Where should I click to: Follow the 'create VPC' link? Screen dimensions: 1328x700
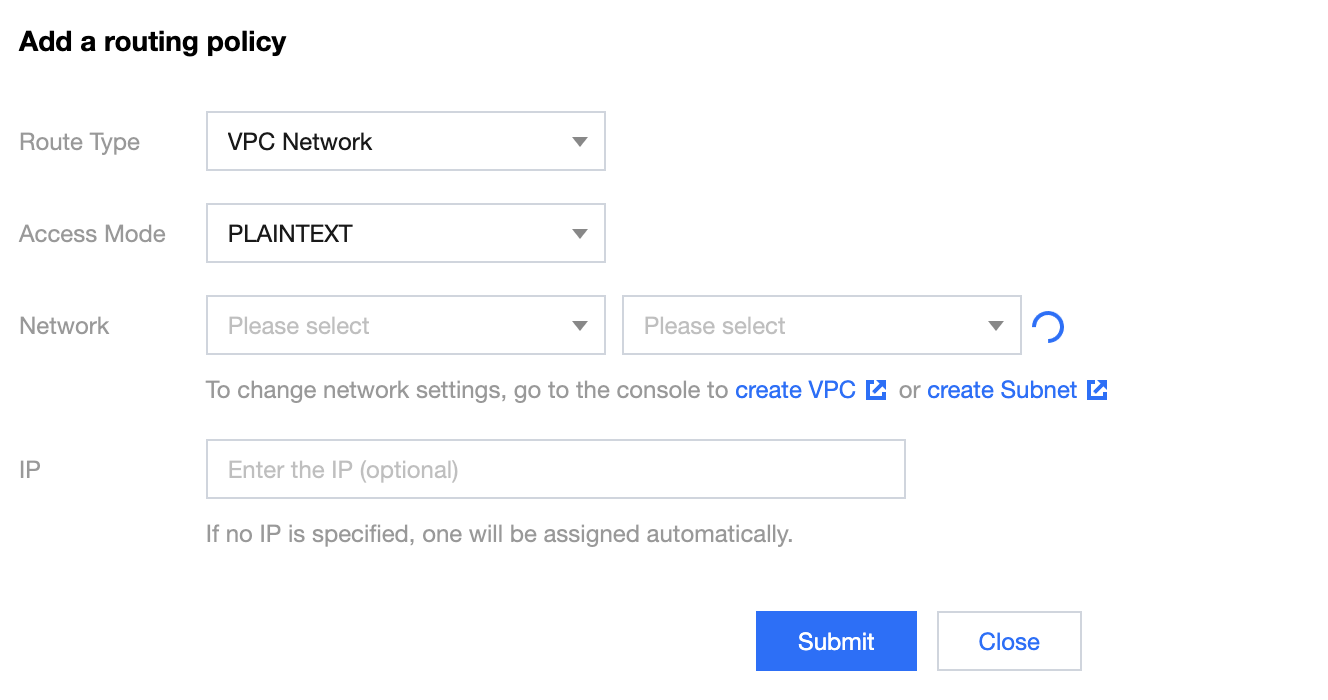pyautogui.click(x=795, y=390)
